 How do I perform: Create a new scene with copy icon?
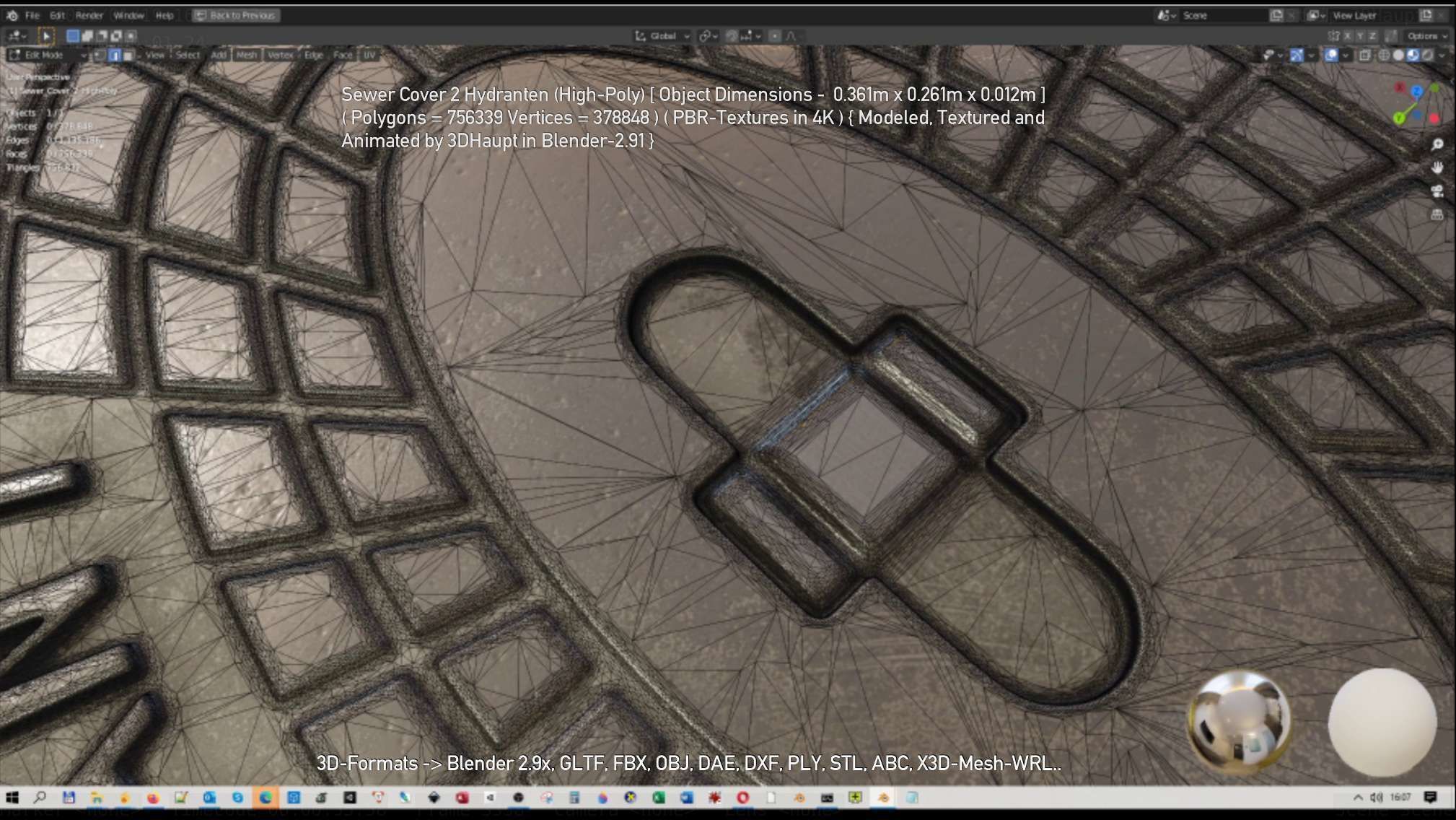(x=1276, y=15)
